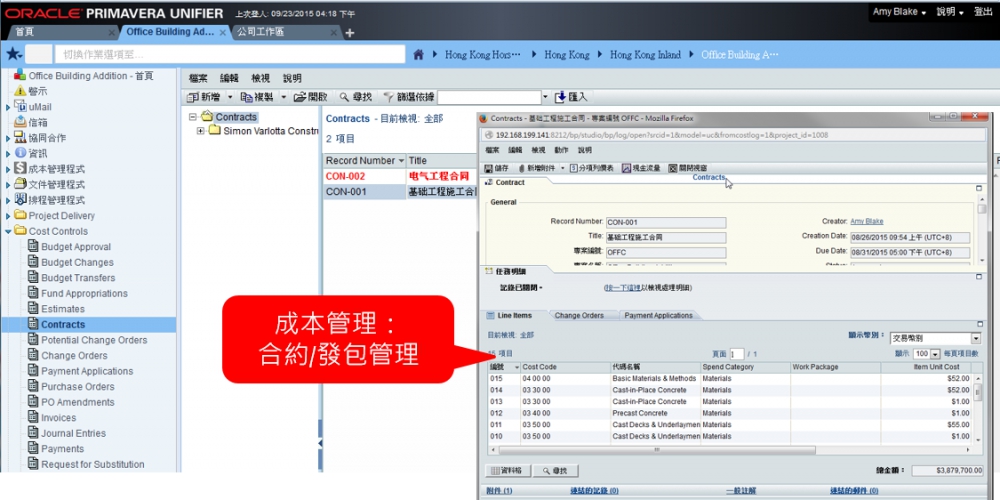The width and height of the screenshot is (1000, 500).
Task: Open Potential Change Orders in sidebar
Action: [x=94, y=340]
